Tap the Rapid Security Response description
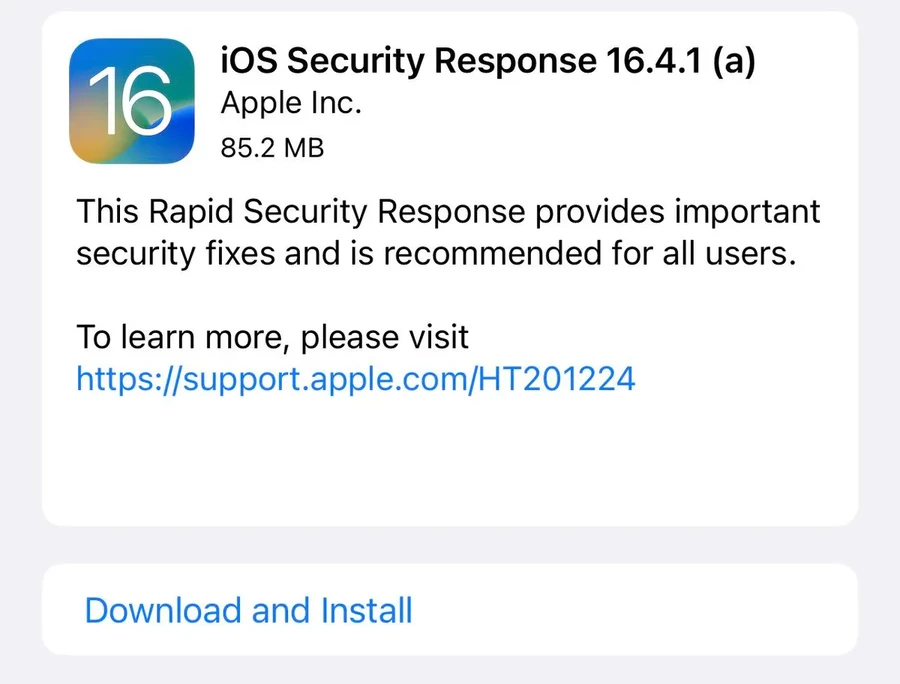Image resolution: width=900 pixels, height=684 pixels. 448,232
